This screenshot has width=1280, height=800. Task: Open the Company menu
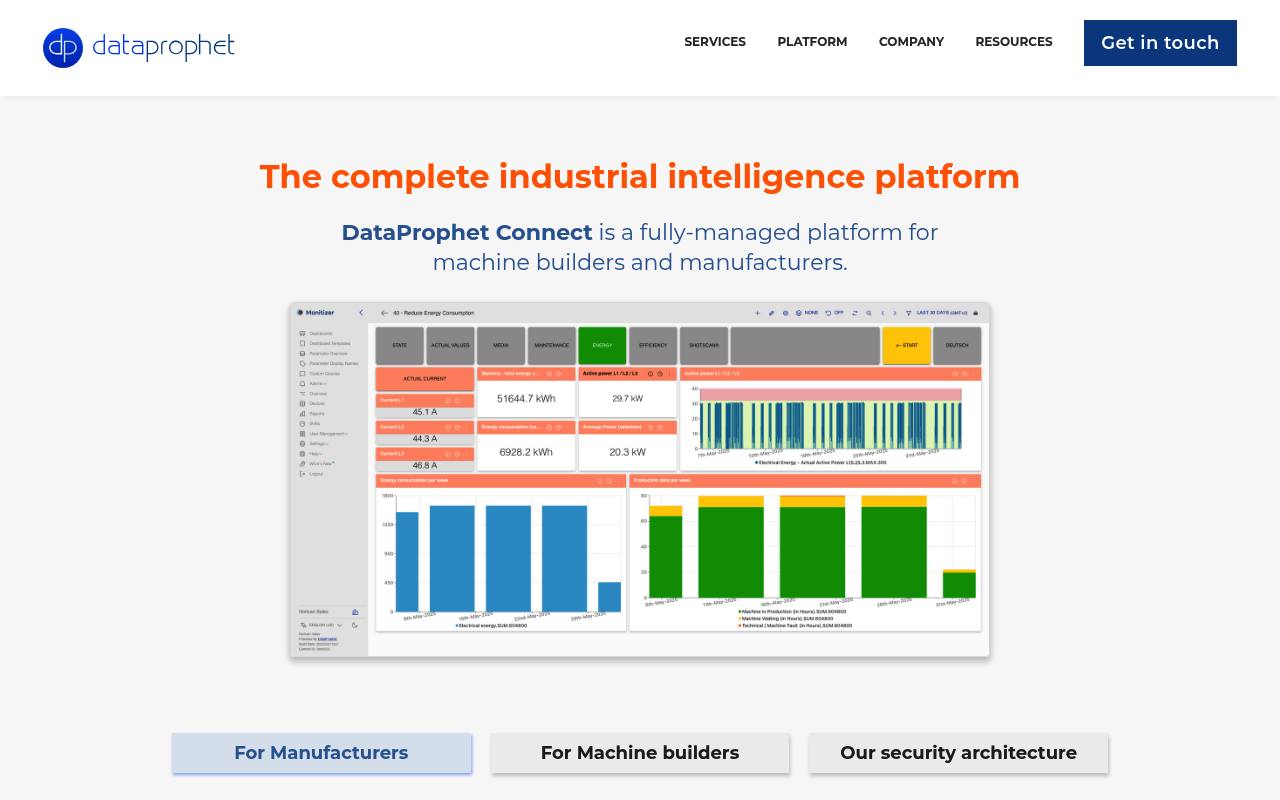[911, 42]
